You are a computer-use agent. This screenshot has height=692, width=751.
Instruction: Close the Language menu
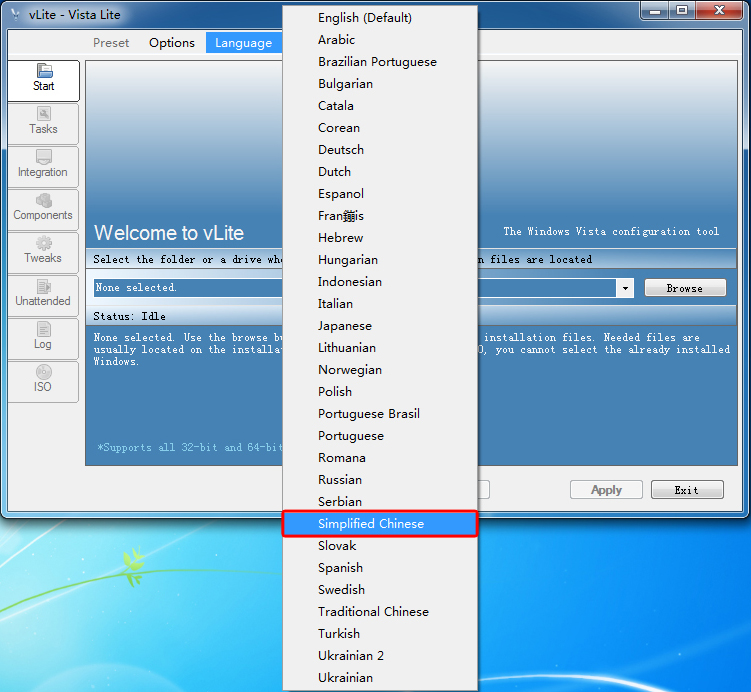click(x=243, y=43)
